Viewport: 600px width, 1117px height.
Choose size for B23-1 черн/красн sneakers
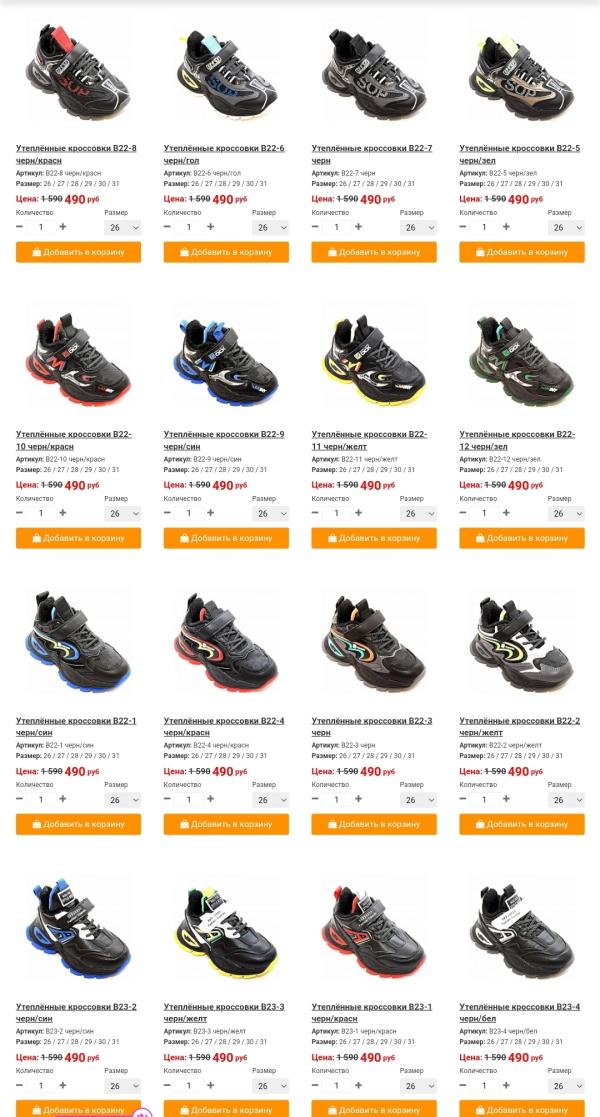(418, 1086)
